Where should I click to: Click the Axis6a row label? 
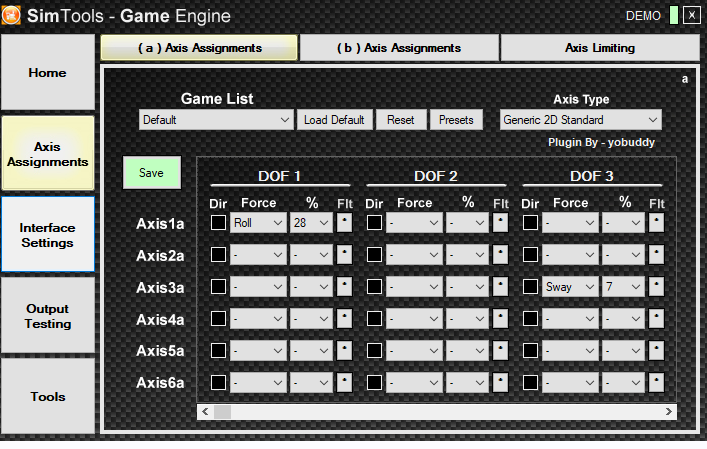point(160,383)
